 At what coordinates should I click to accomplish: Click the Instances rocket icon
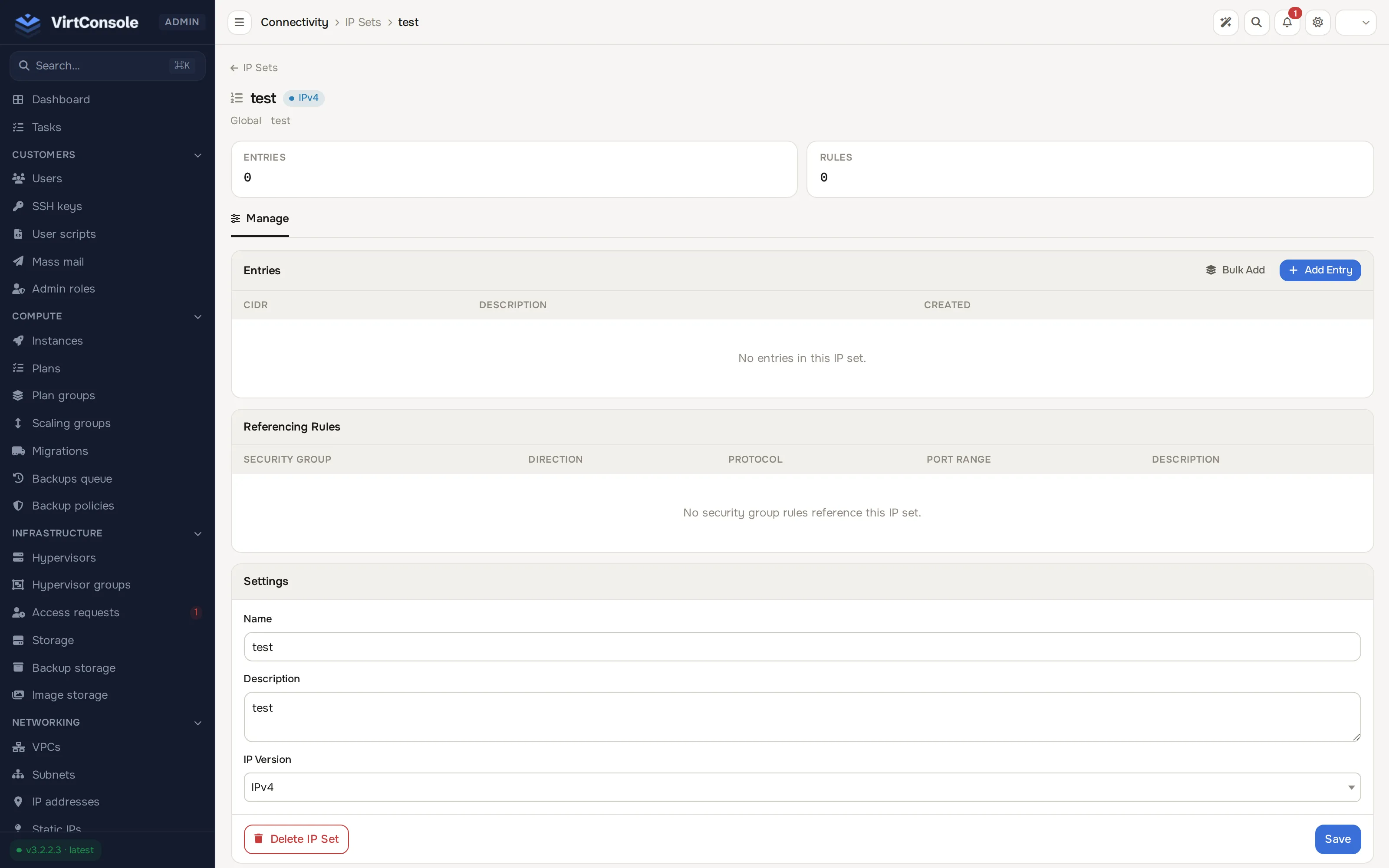click(x=18, y=340)
